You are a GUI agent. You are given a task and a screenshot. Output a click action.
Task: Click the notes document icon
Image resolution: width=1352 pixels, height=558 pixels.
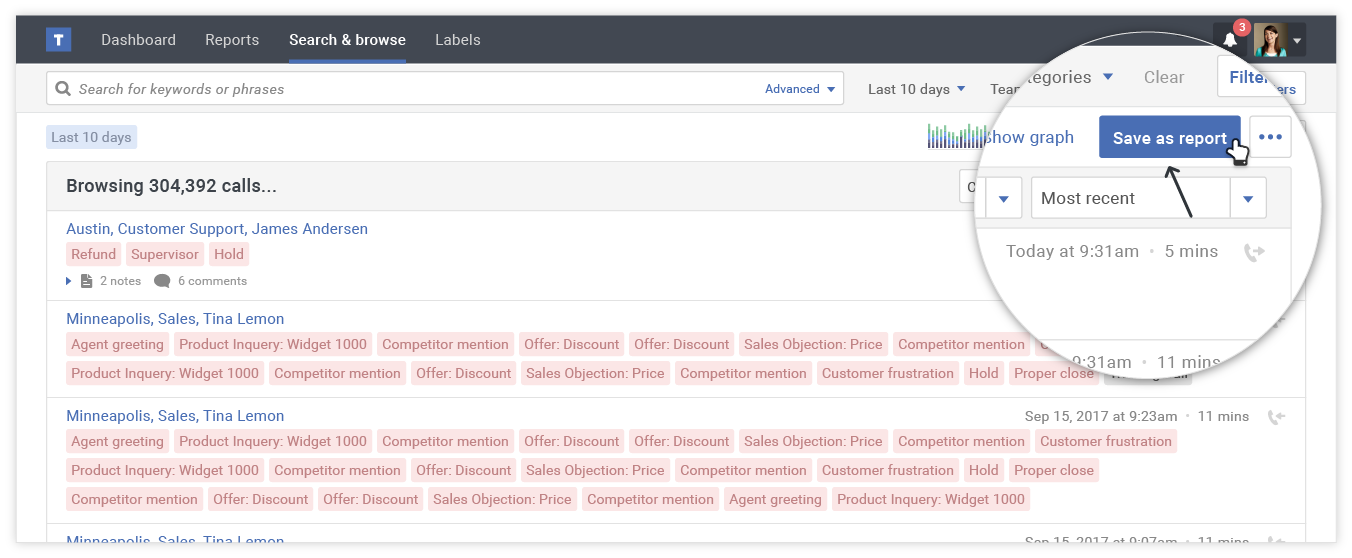tap(86, 281)
